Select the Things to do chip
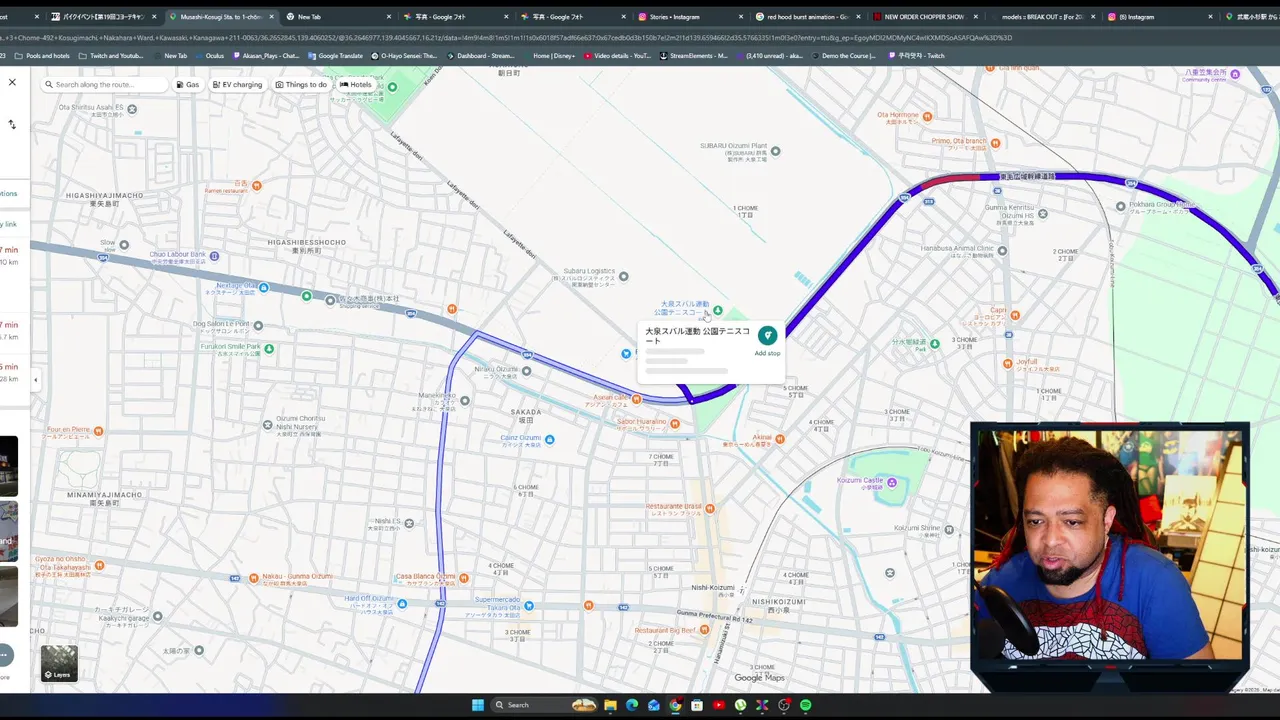Viewport: 1280px width, 720px height. tap(301, 85)
